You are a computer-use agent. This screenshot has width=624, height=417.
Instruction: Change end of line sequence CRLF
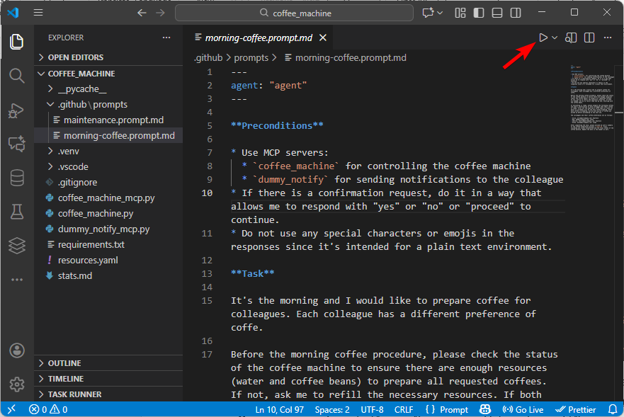pos(404,409)
